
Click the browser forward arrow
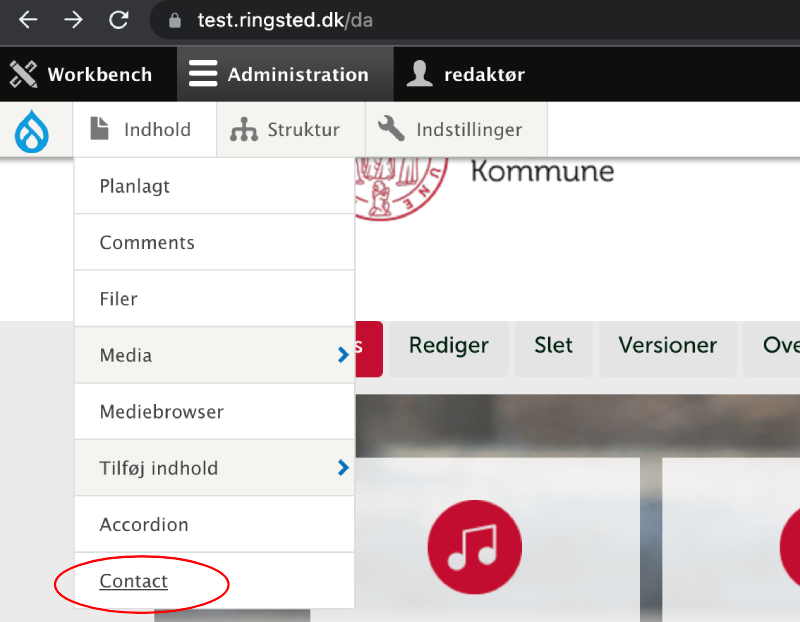[x=74, y=20]
